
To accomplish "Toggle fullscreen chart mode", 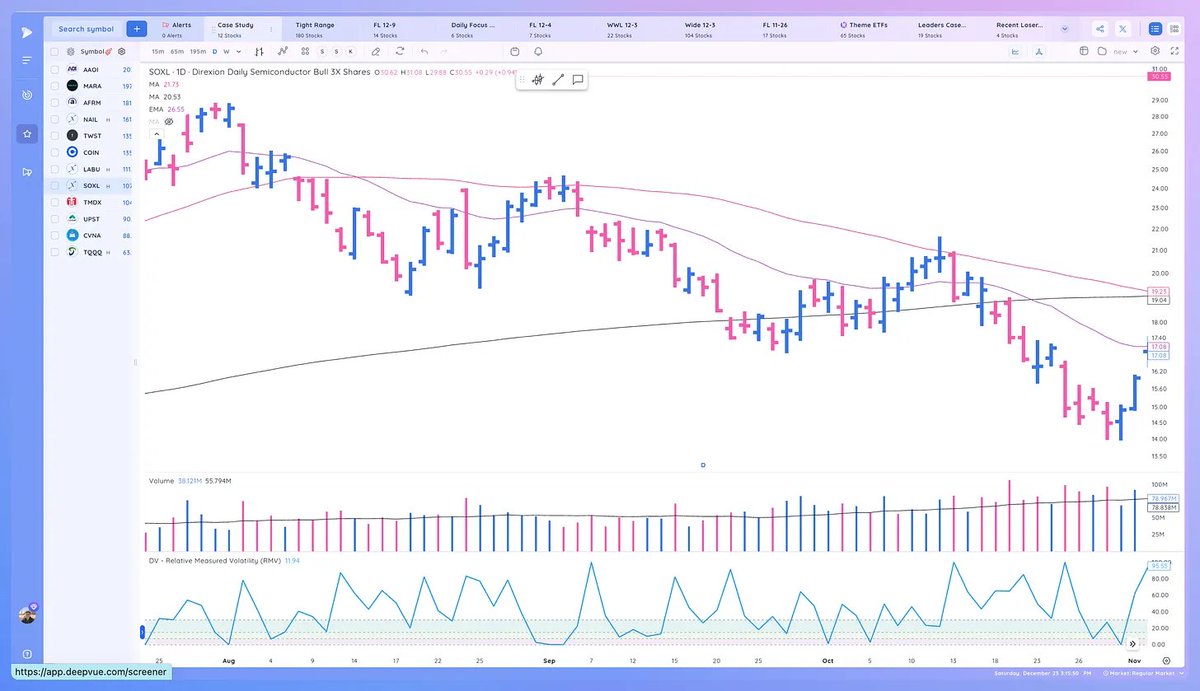I will (x=1174, y=51).
